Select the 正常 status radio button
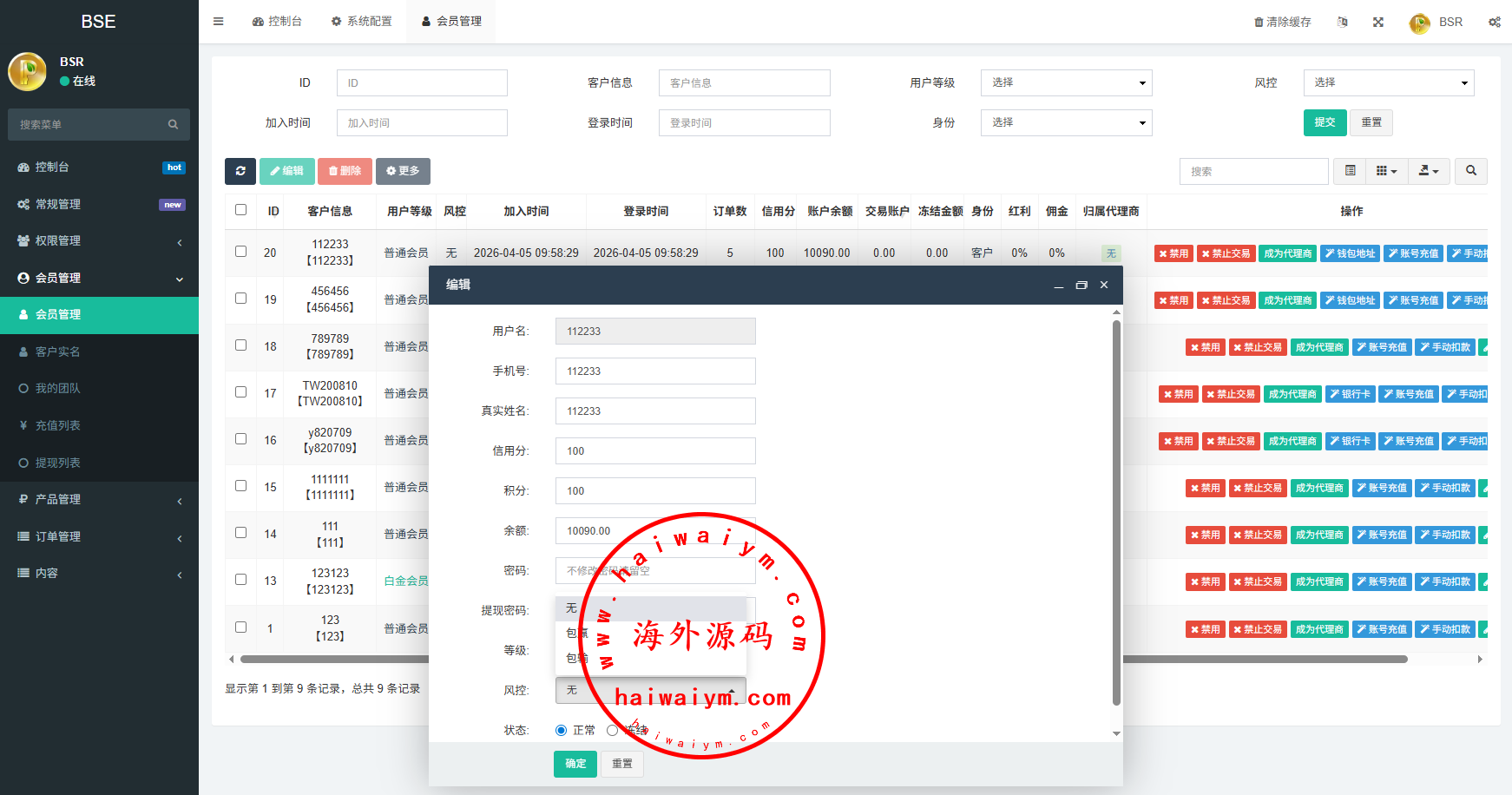1512x795 pixels. (x=561, y=731)
